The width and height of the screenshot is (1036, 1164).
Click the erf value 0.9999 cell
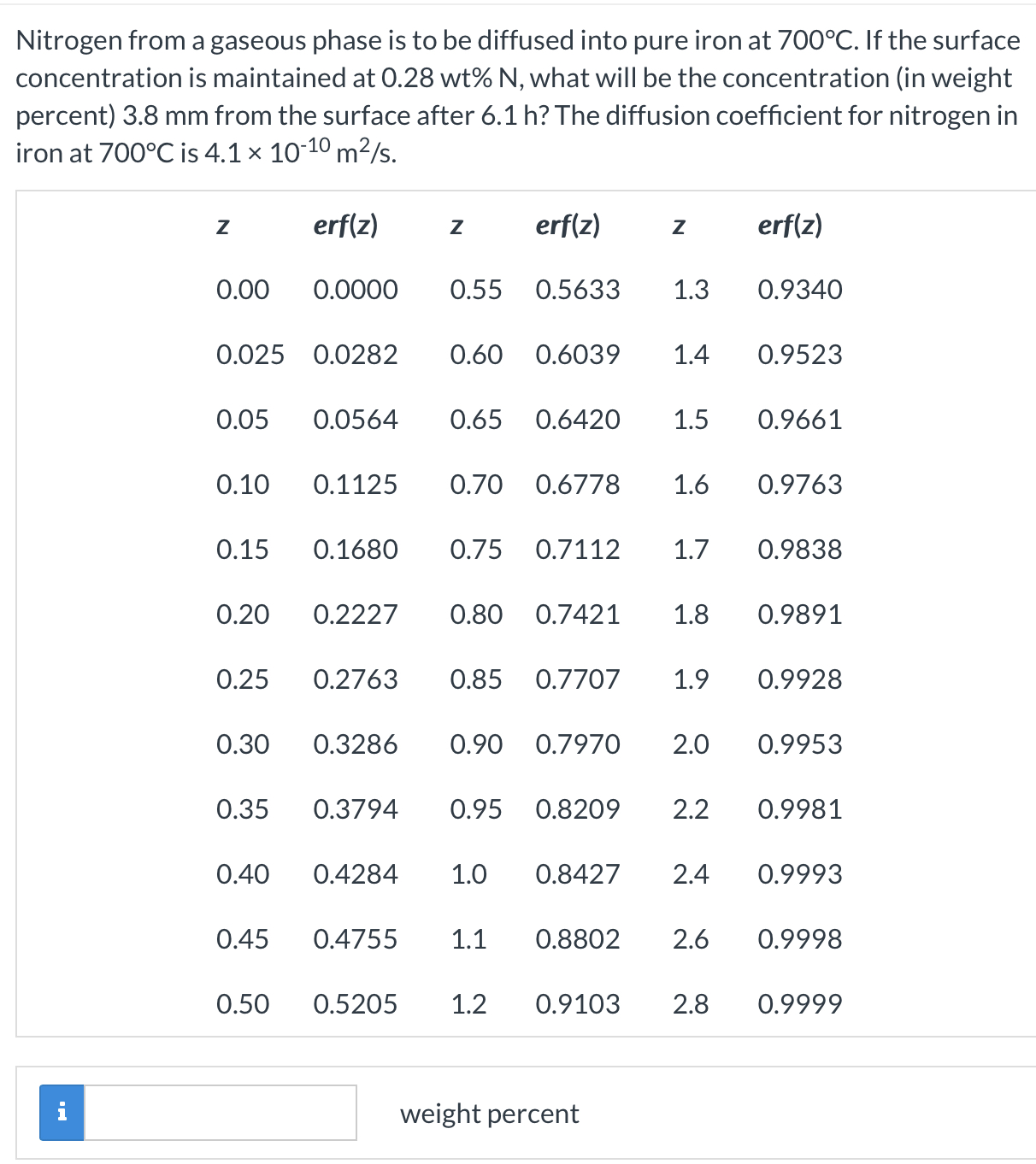tap(800, 1004)
